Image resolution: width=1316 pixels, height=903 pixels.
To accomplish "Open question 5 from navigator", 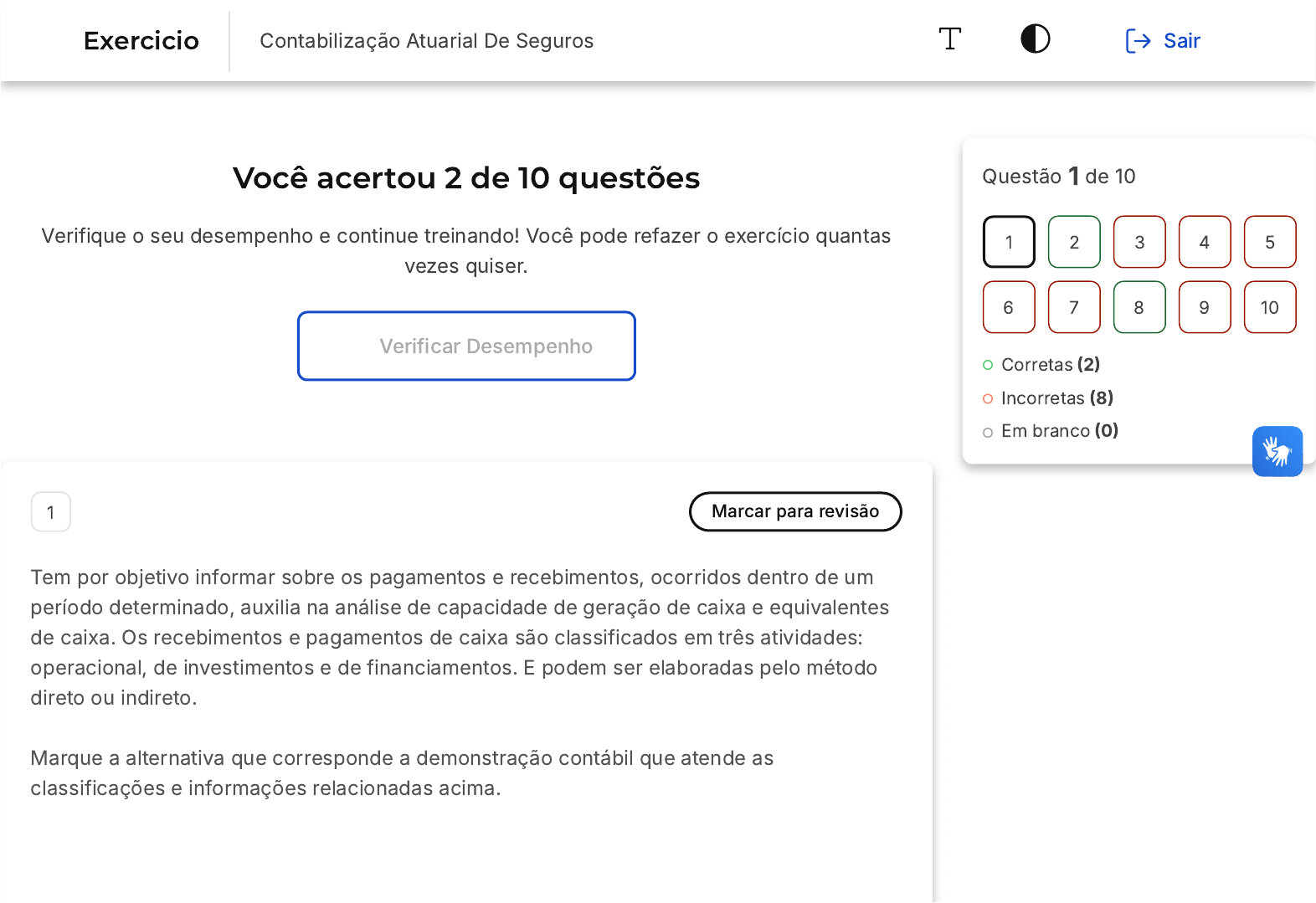I will [x=1270, y=242].
